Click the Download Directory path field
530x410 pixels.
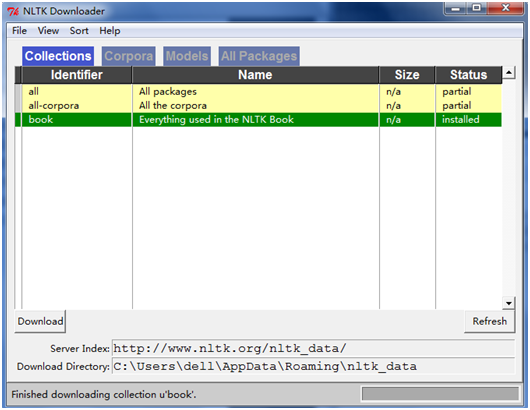click(x=313, y=366)
